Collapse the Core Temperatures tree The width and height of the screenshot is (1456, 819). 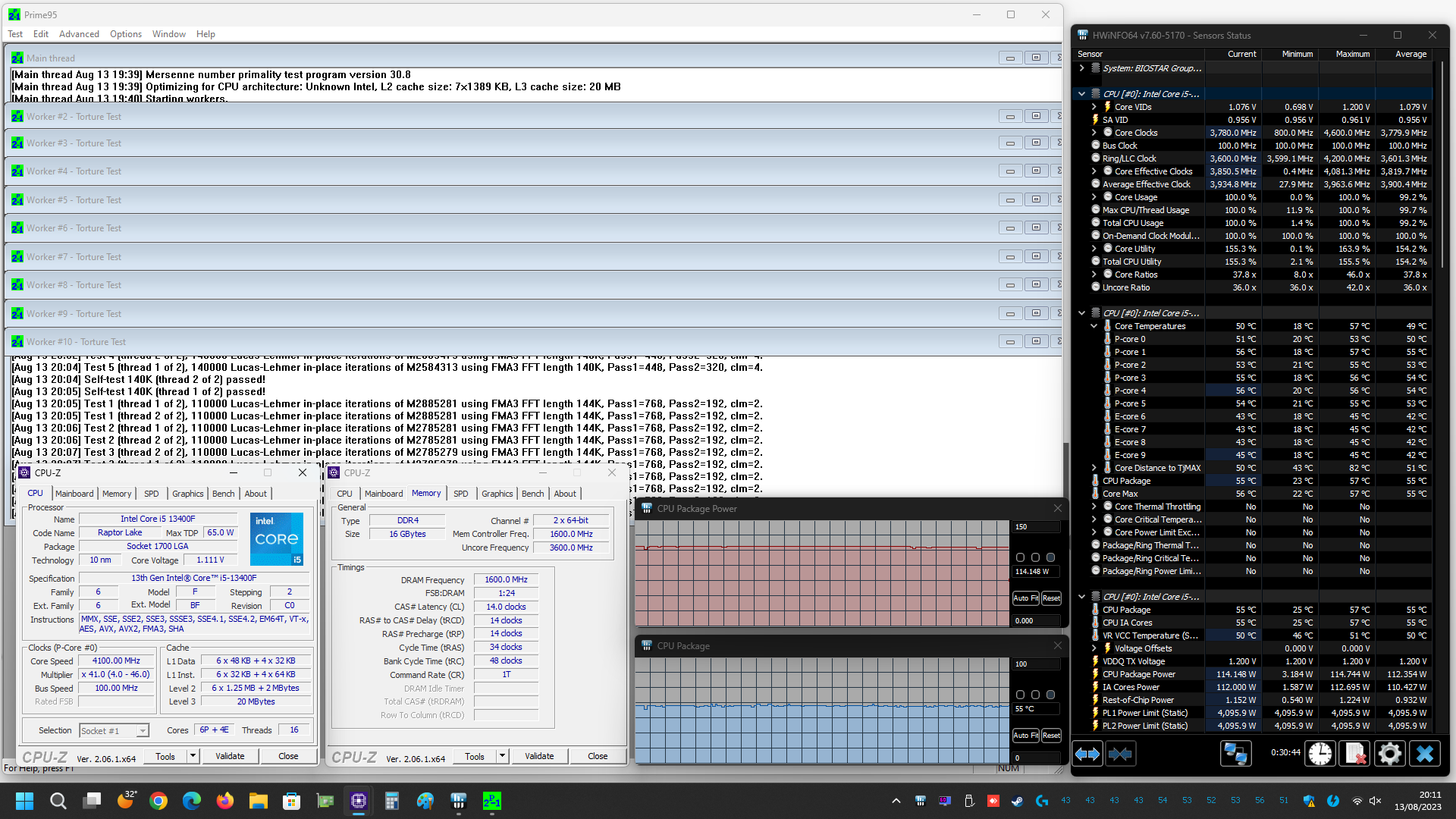1094,326
